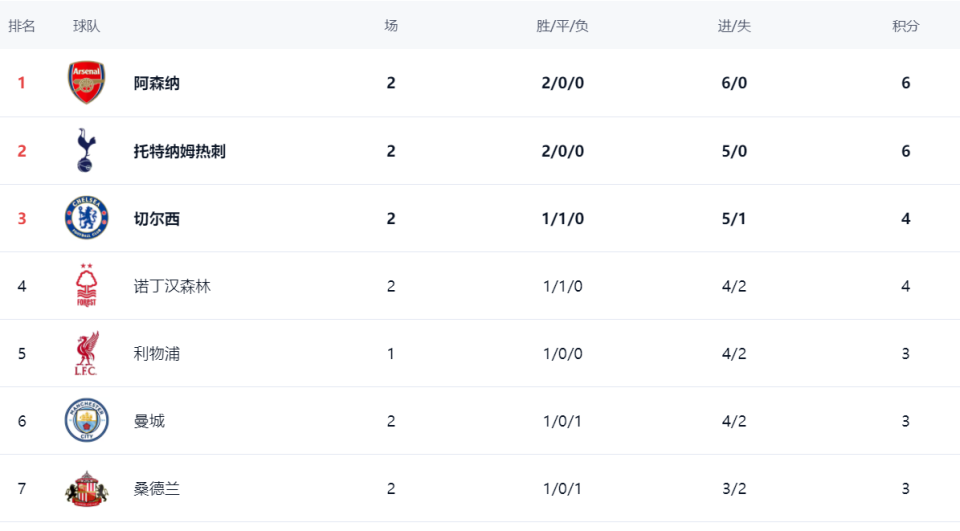Click the 排名 column header
960x531 pixels.
click(x=22, y=26)
